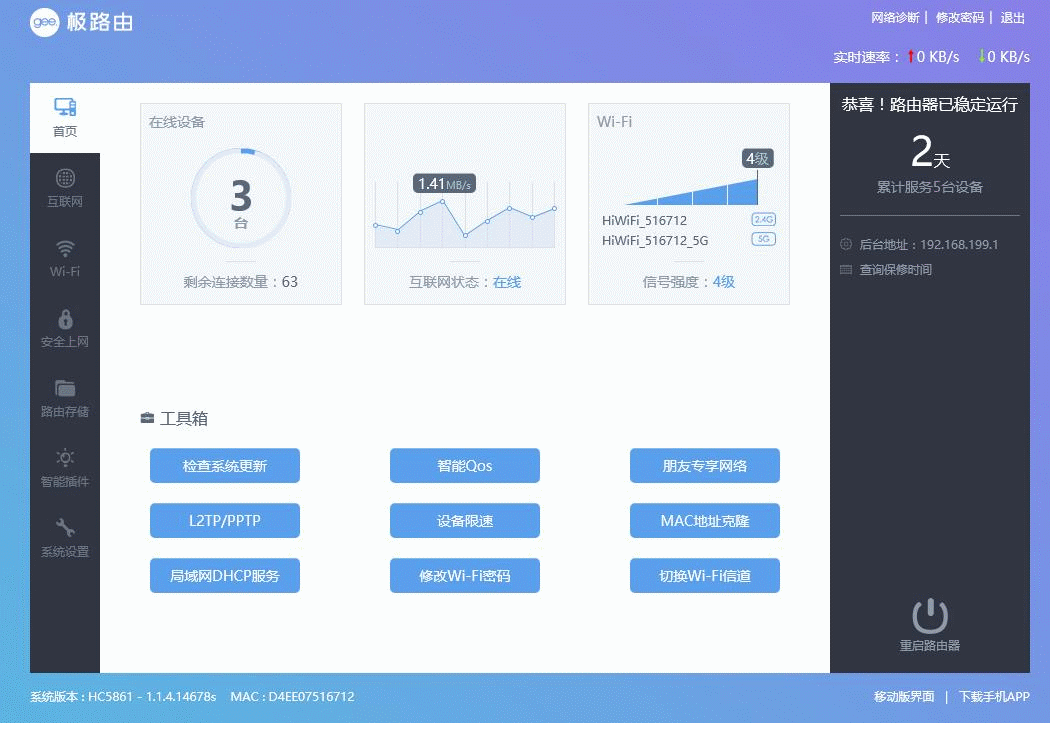Switch to 移动版界面
1050x750 pixels.
(x=904, y=696)
